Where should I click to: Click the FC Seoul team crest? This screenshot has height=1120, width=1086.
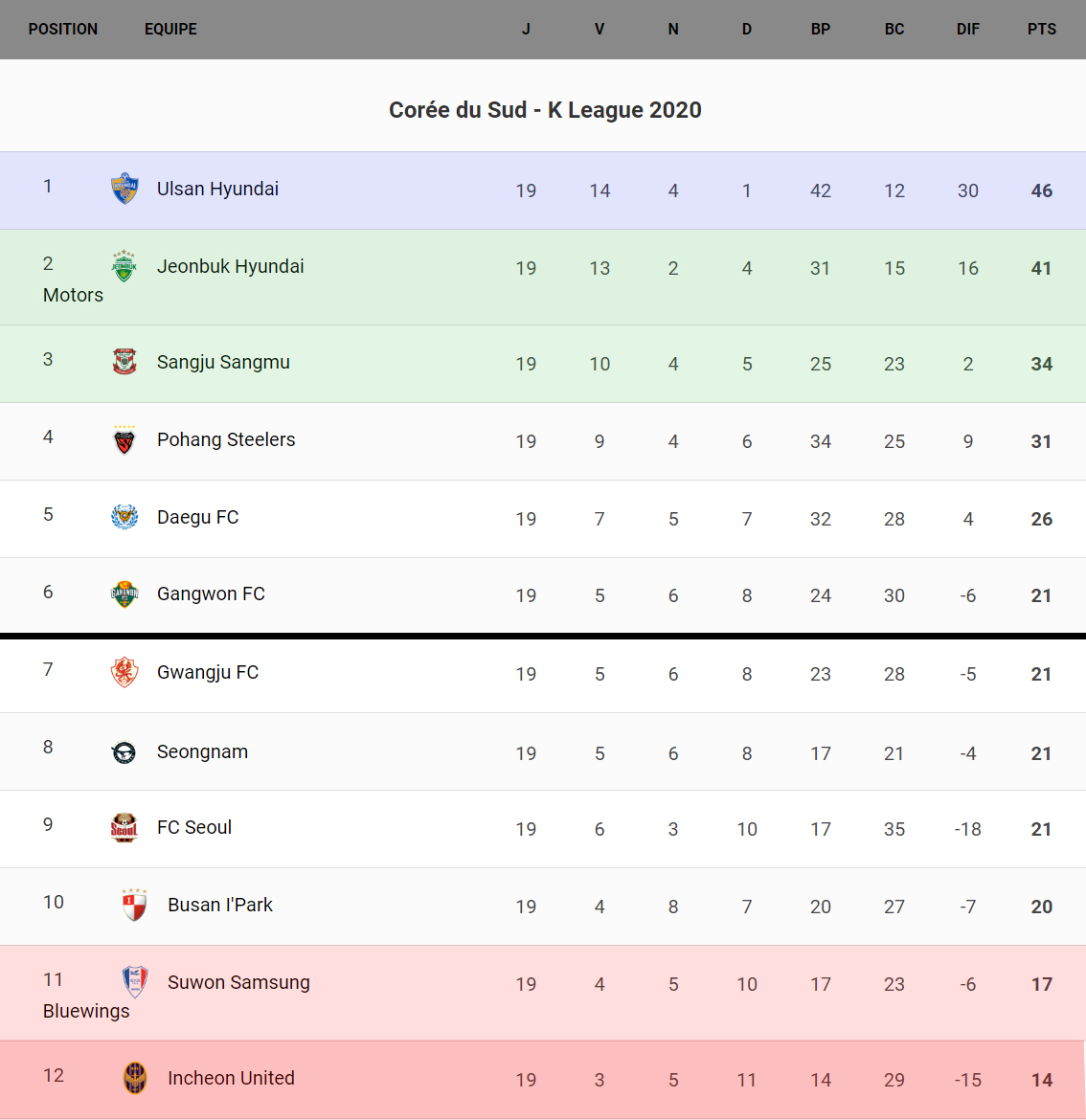pyautogui.click(x=124, y=827)
